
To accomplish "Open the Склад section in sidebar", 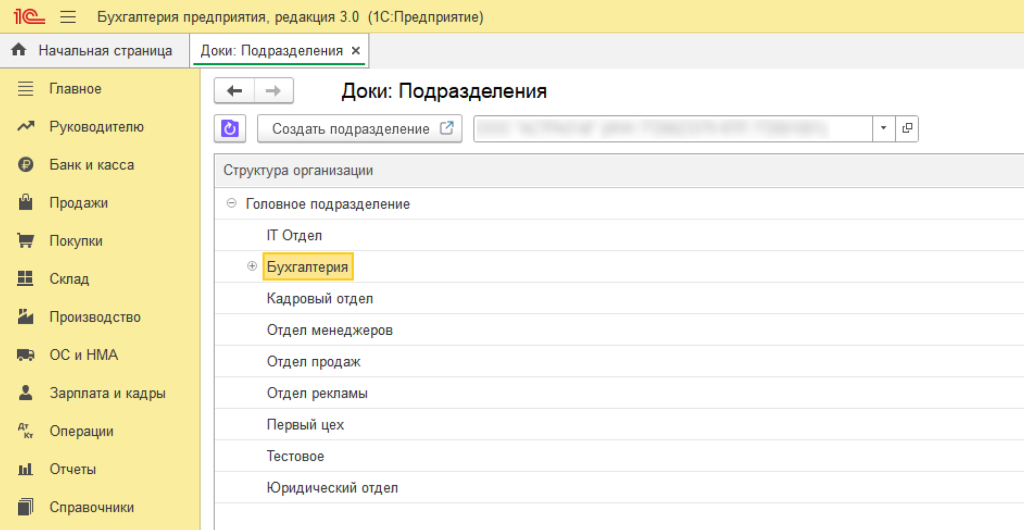I will [69, 279].
